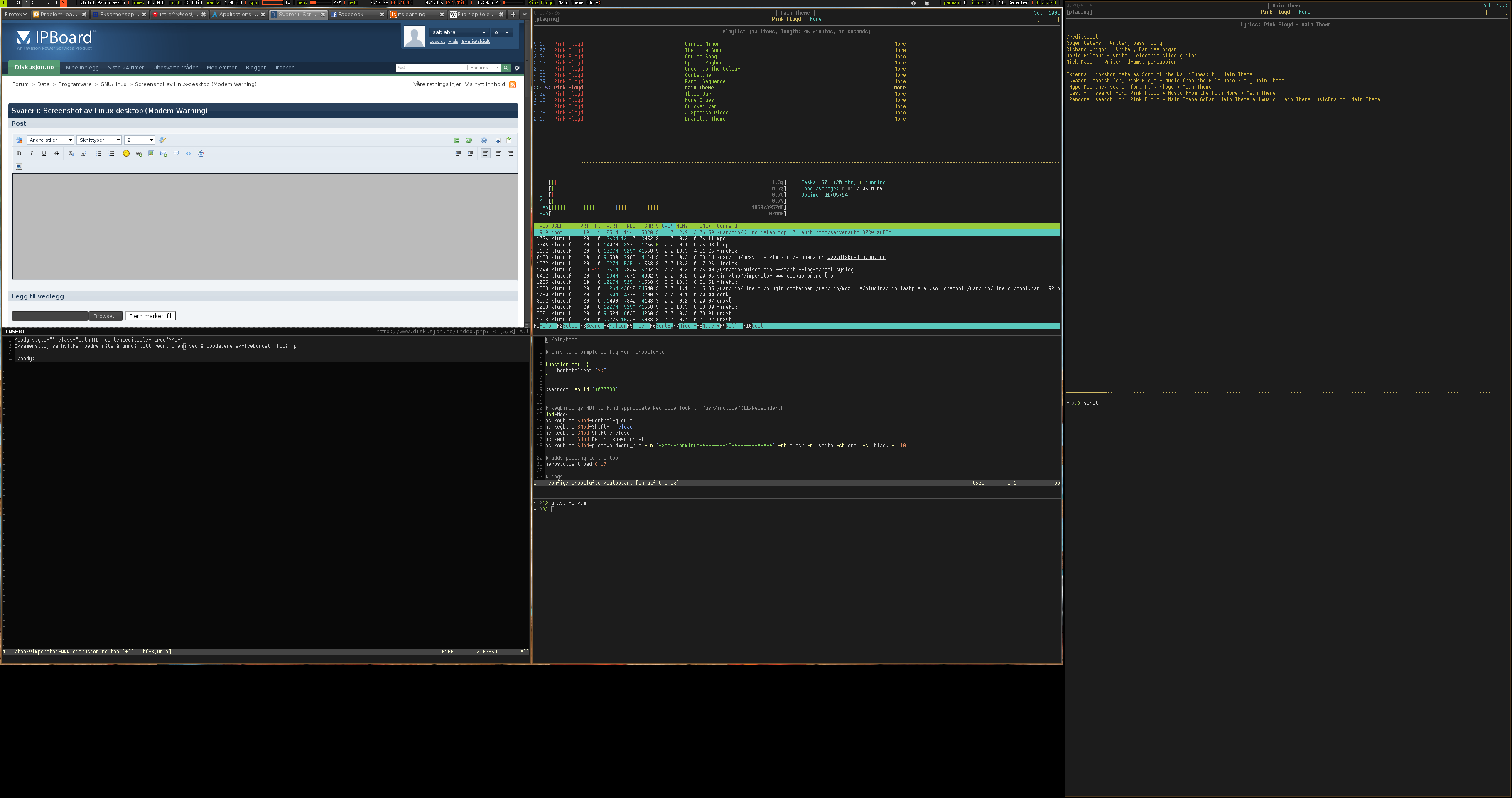
Task: Open the Siste 24 timer menu item
Action: pos(125,67)
